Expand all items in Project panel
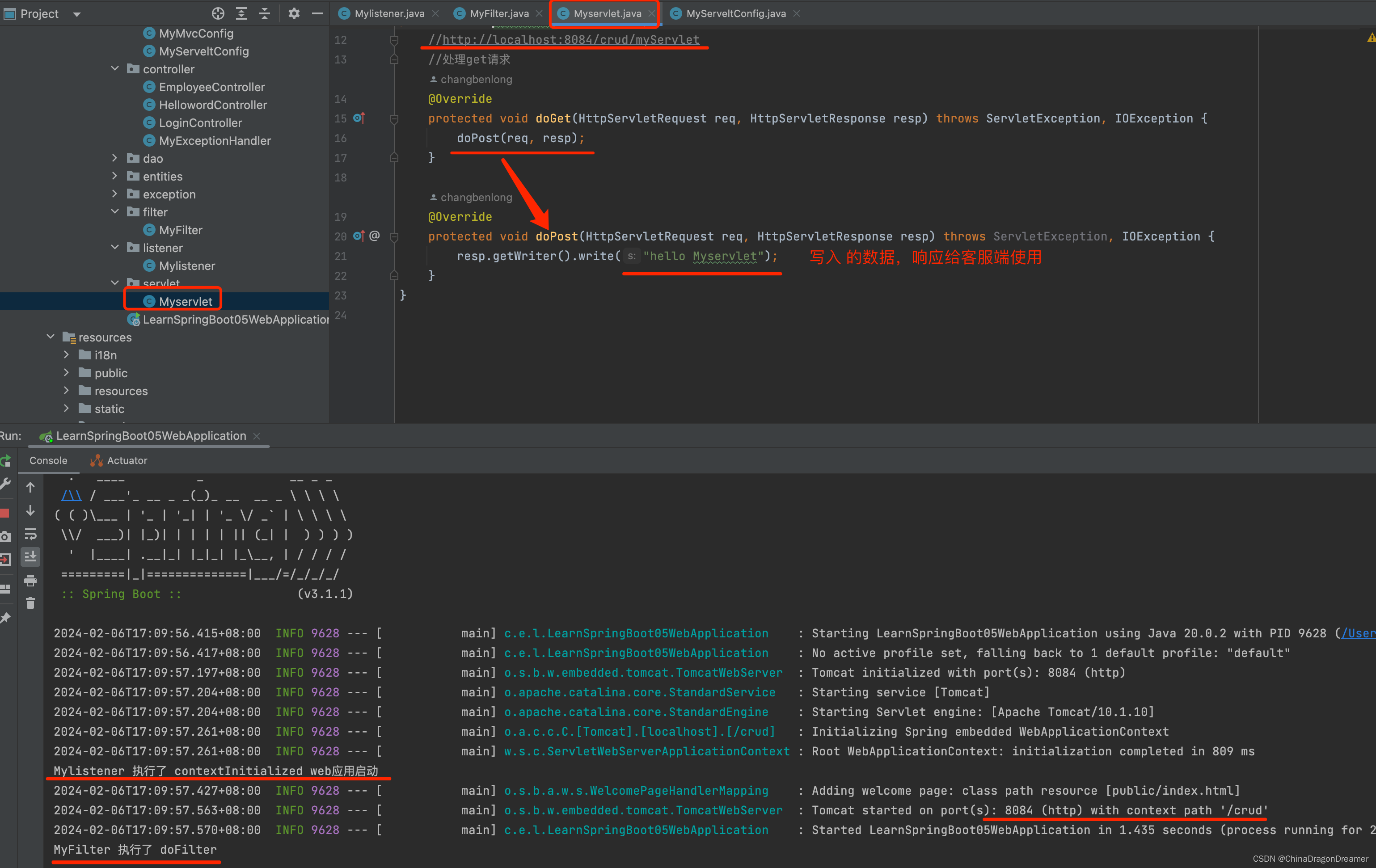Screen dimensions: 1376x868 [242, 14]
